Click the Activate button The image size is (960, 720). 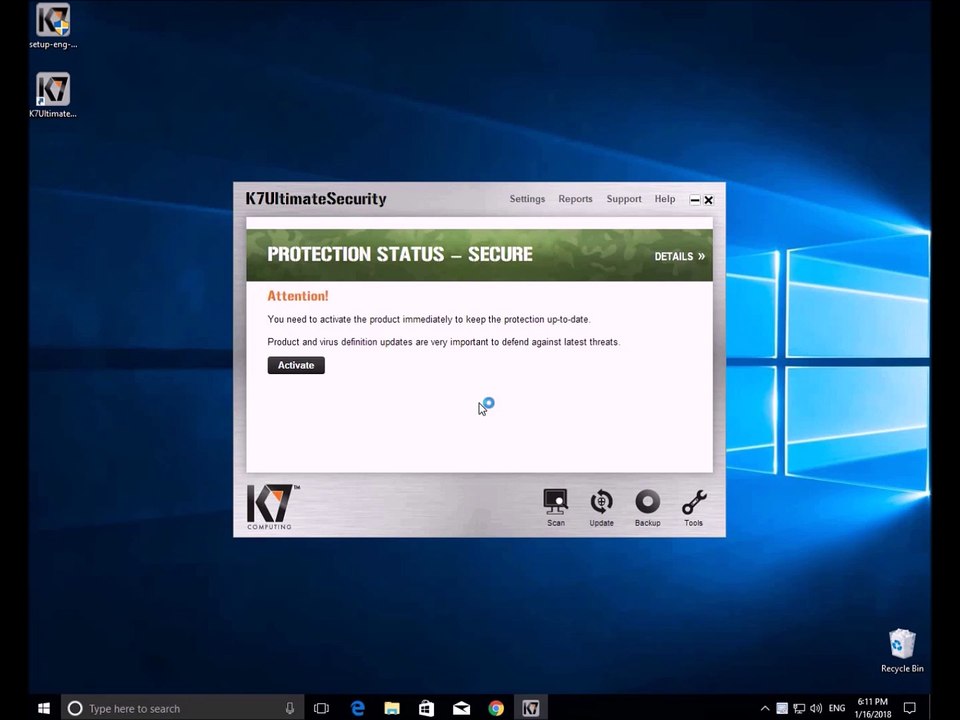point(296,366)
